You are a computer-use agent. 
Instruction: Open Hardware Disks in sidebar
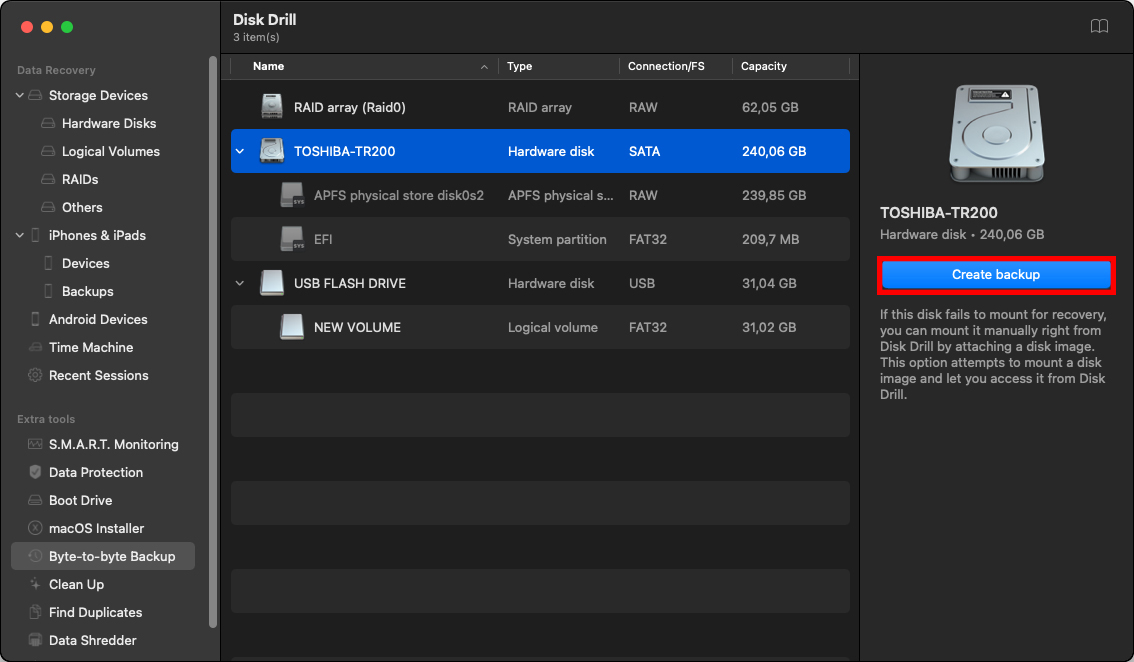coord(109,124)
